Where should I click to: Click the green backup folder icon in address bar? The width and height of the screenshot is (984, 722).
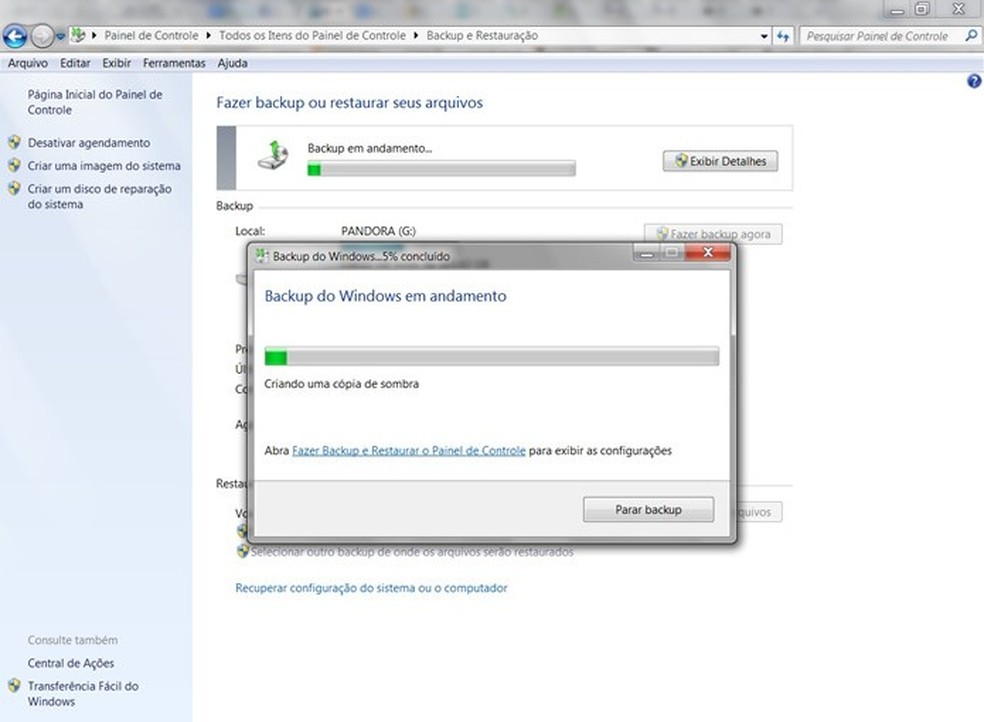point(77,33)
